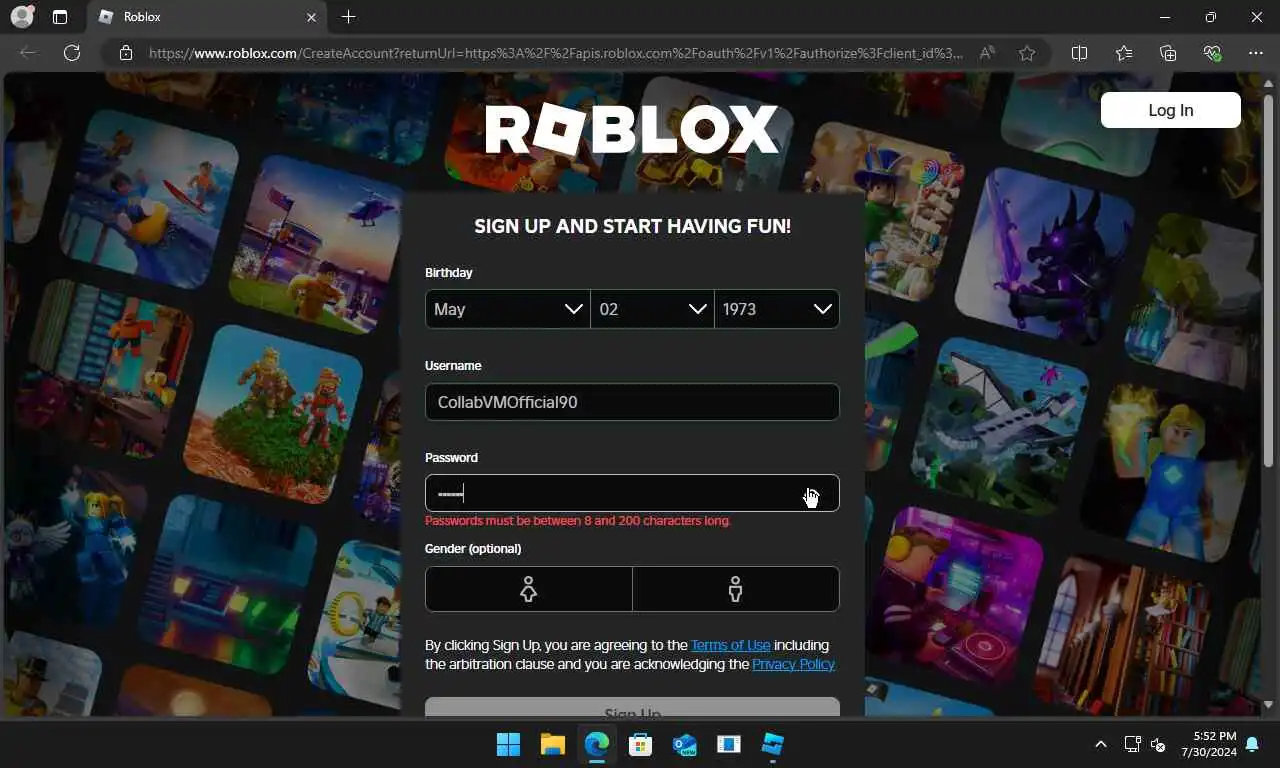Click the Username field with CollabVMOfficial90
Image resolution: width=1280 pixels, height=768 pixels.
pos(632,402)
